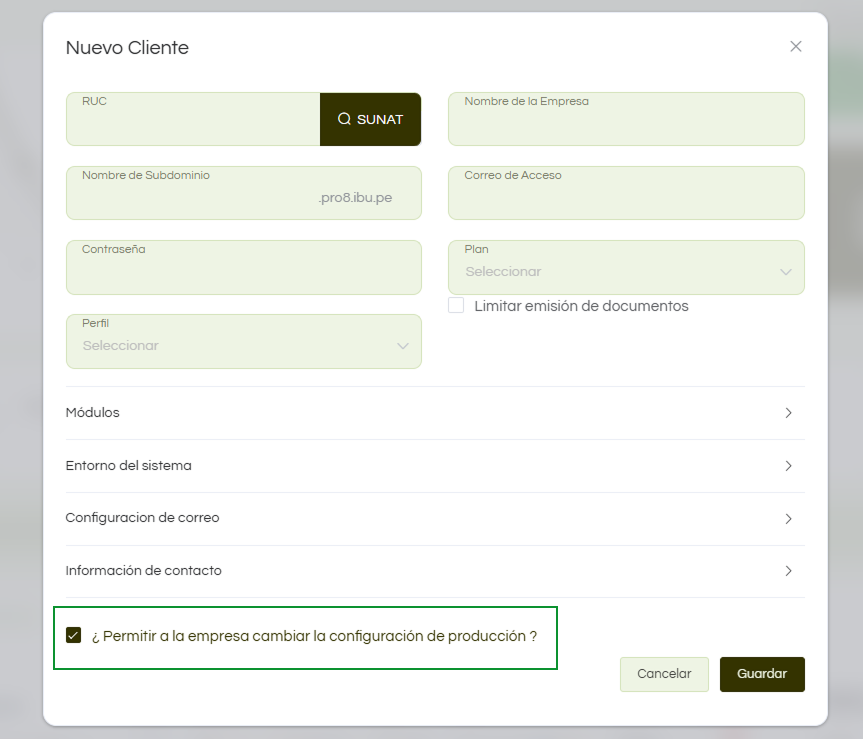Screen dimensions: 863x739
Task: Close the Nuevo Cliente dialog
Action: (796, 46)
